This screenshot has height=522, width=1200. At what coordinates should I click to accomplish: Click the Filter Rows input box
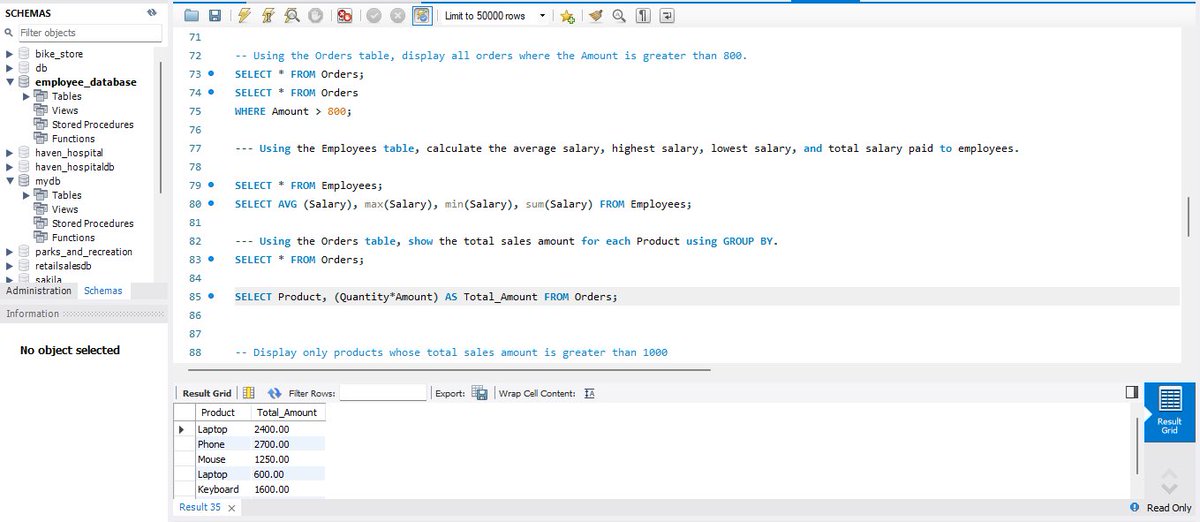(x=382, y=393)
